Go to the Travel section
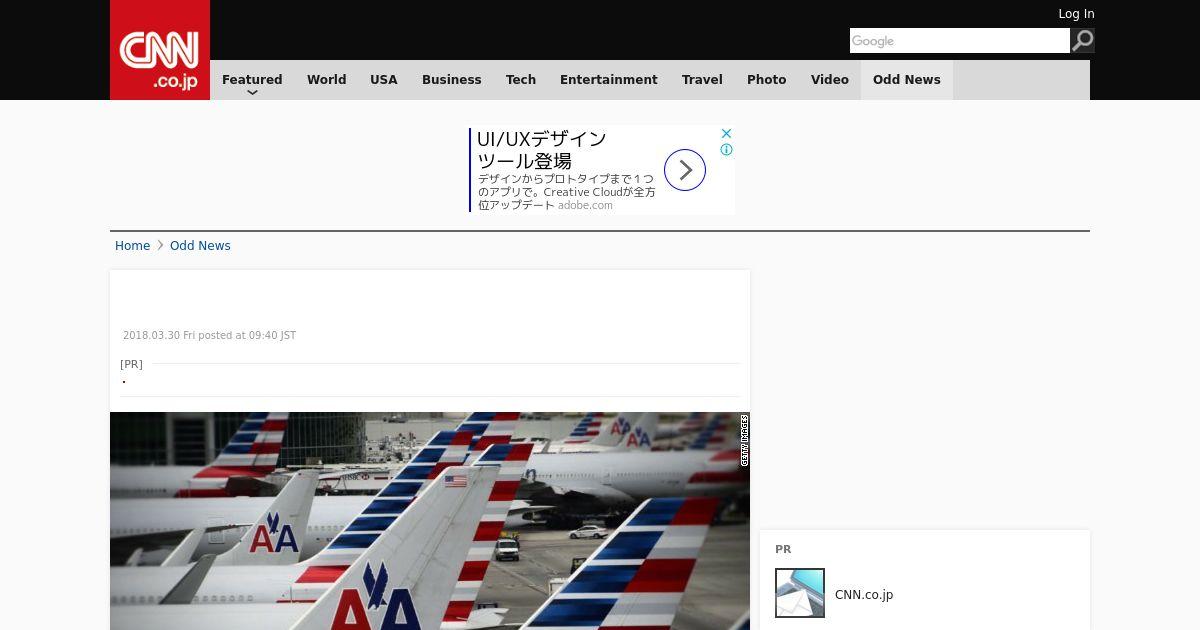 [x=702, y=80]
